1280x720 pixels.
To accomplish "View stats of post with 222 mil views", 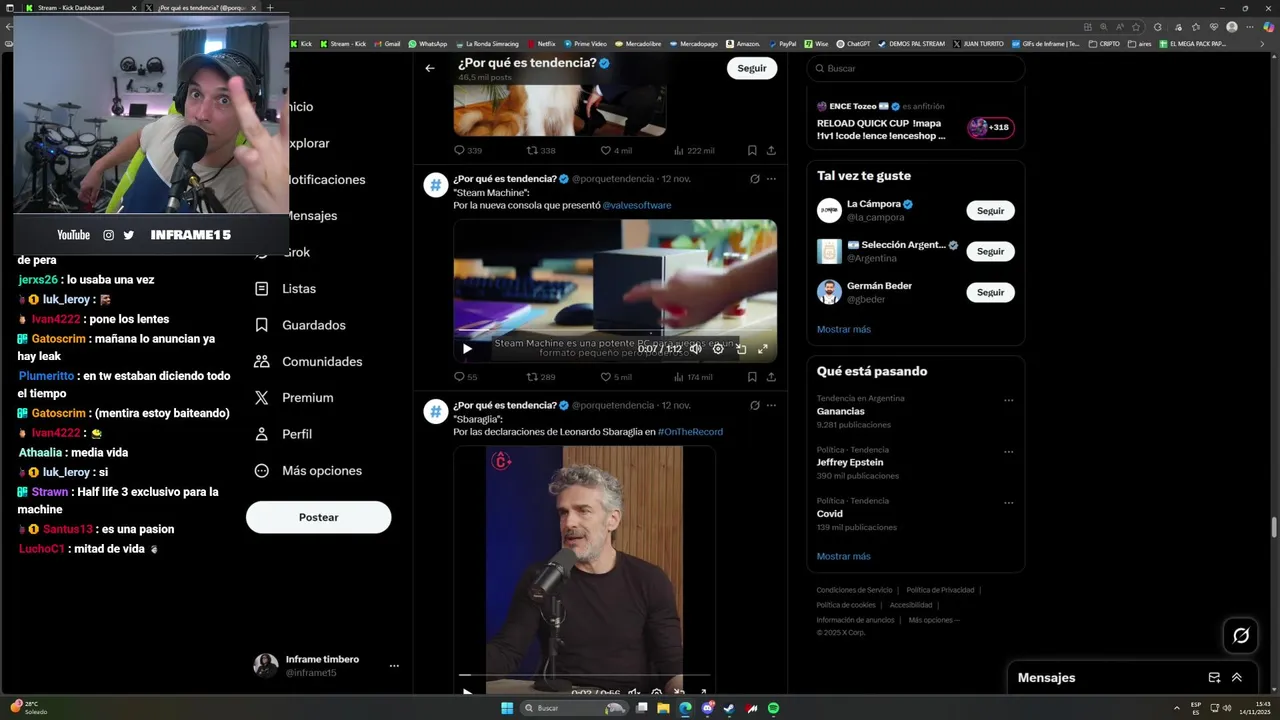I will pos(694,151).
